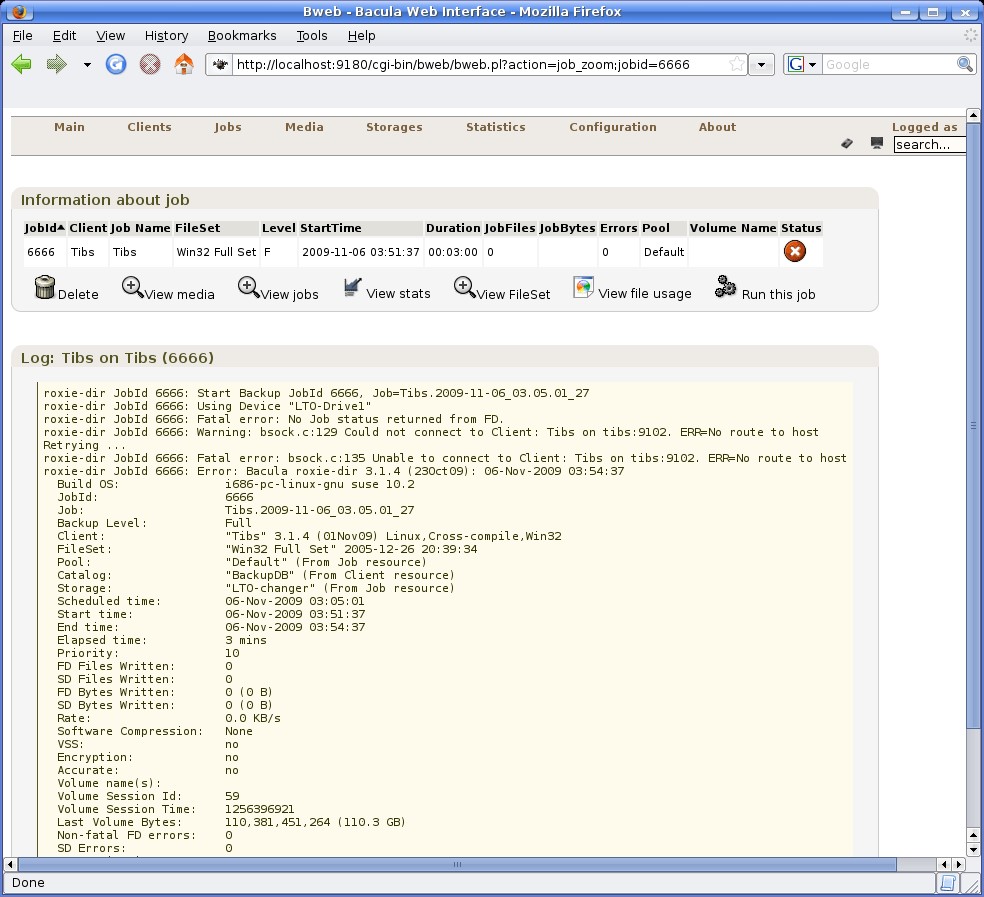
Task: Go to Firefox home page icon
Action: point(184,65)
